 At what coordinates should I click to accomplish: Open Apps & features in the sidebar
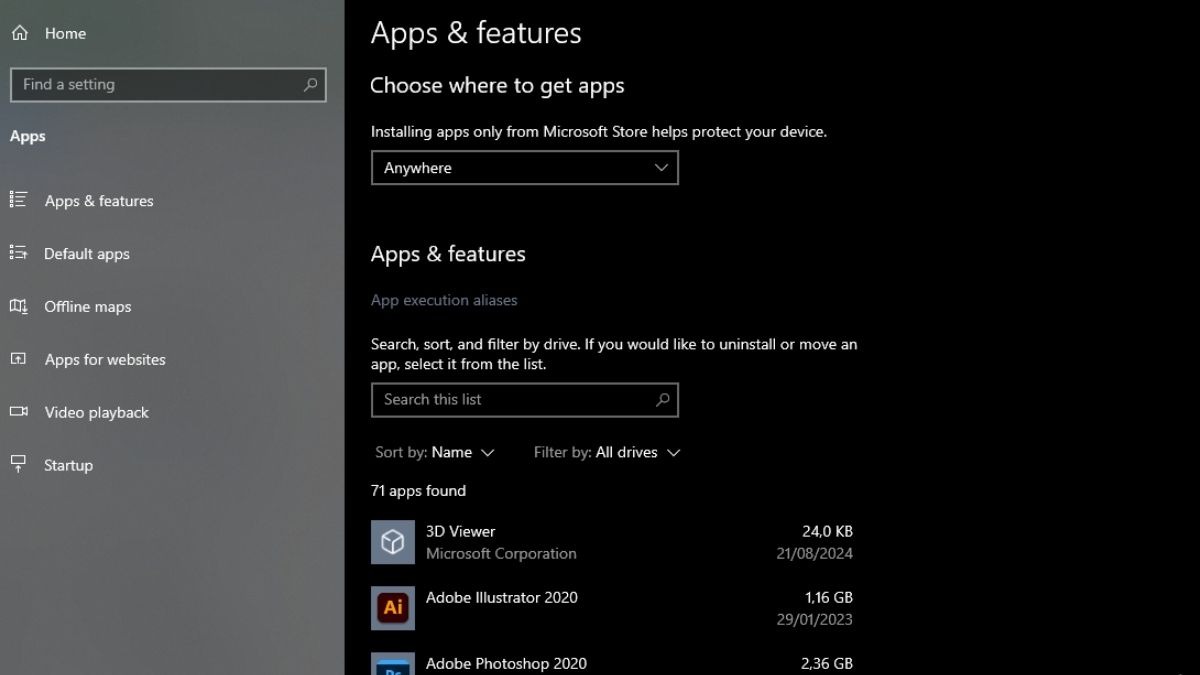pos(99,201)
